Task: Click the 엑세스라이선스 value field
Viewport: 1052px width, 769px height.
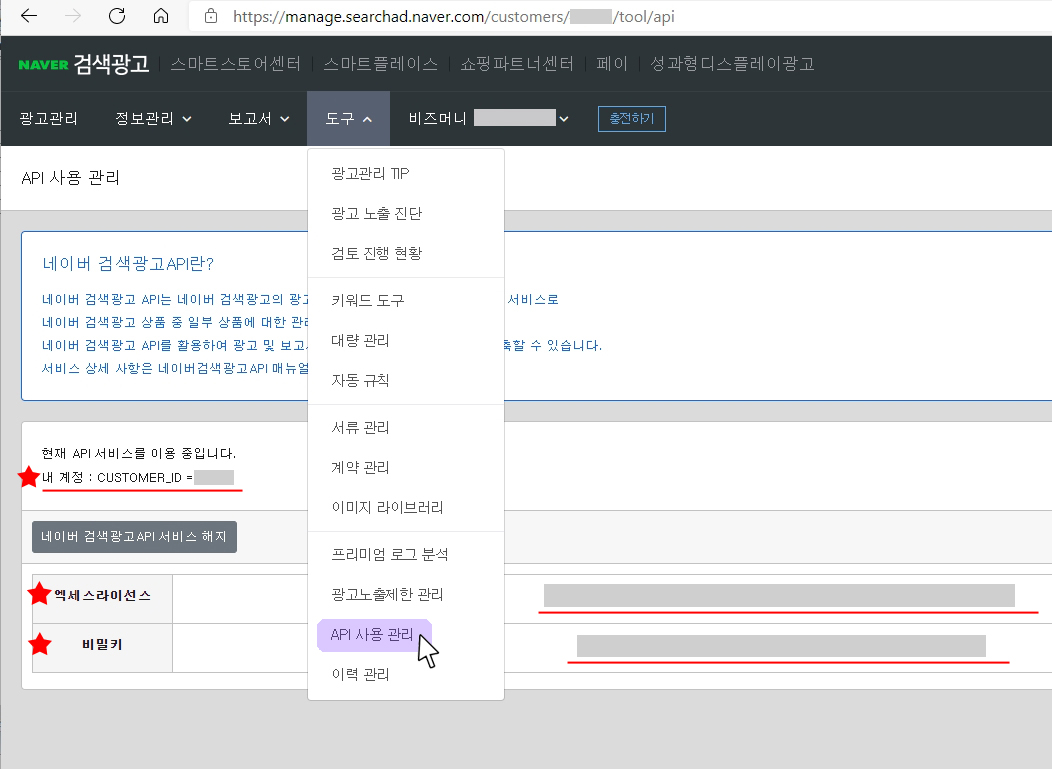Action: 779,595
